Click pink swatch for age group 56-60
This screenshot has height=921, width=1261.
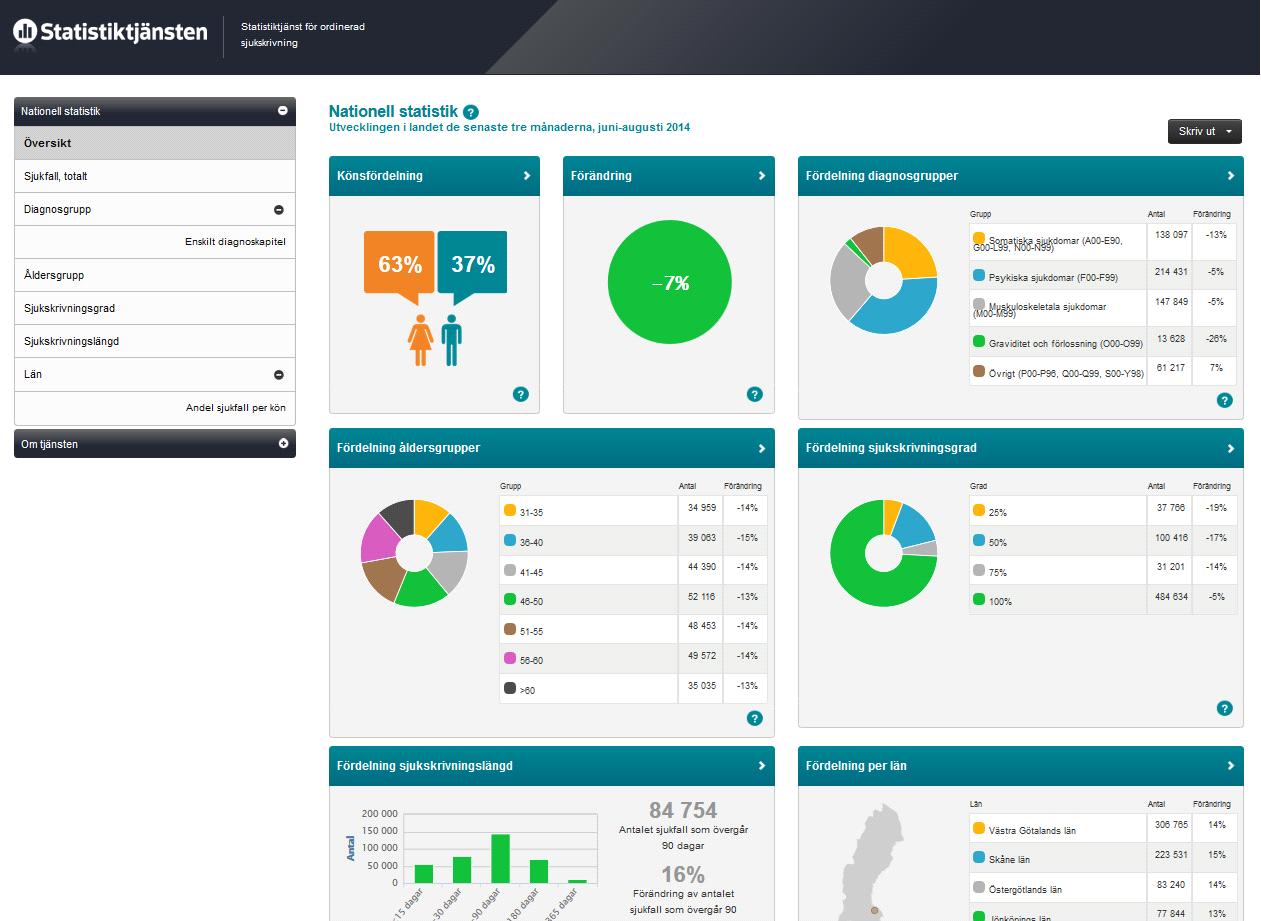pyautogui.click(x=510, y=658)
